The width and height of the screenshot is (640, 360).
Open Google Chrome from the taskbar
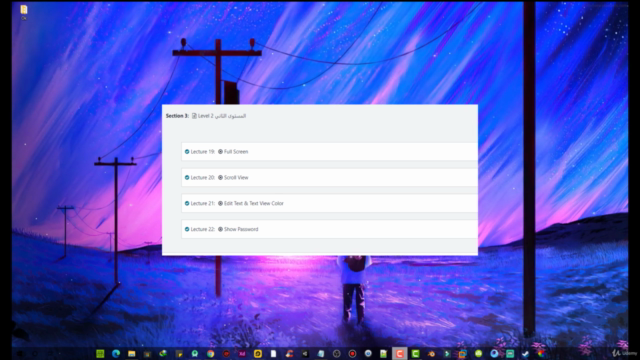click(x=211, y=353)
